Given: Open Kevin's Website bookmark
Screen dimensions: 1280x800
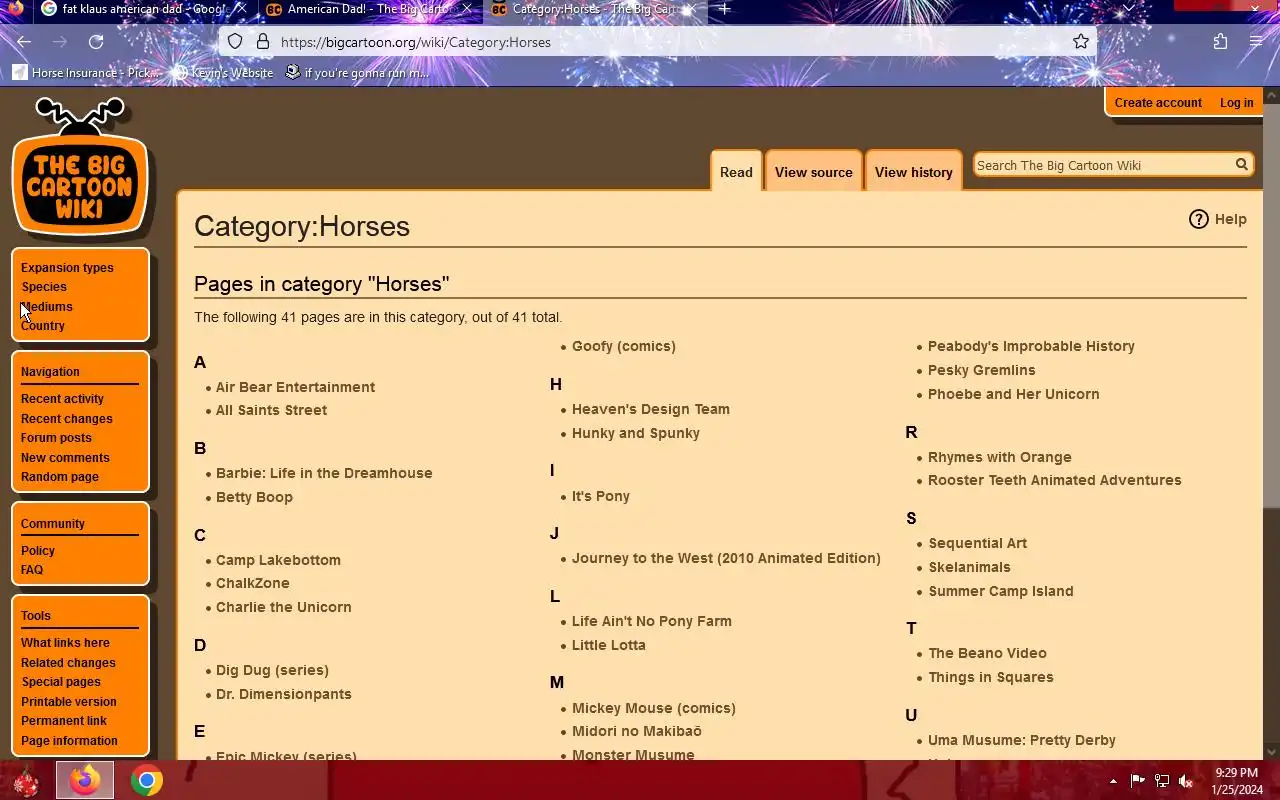Looking at the screenshot, I should [x=223, y=72].
